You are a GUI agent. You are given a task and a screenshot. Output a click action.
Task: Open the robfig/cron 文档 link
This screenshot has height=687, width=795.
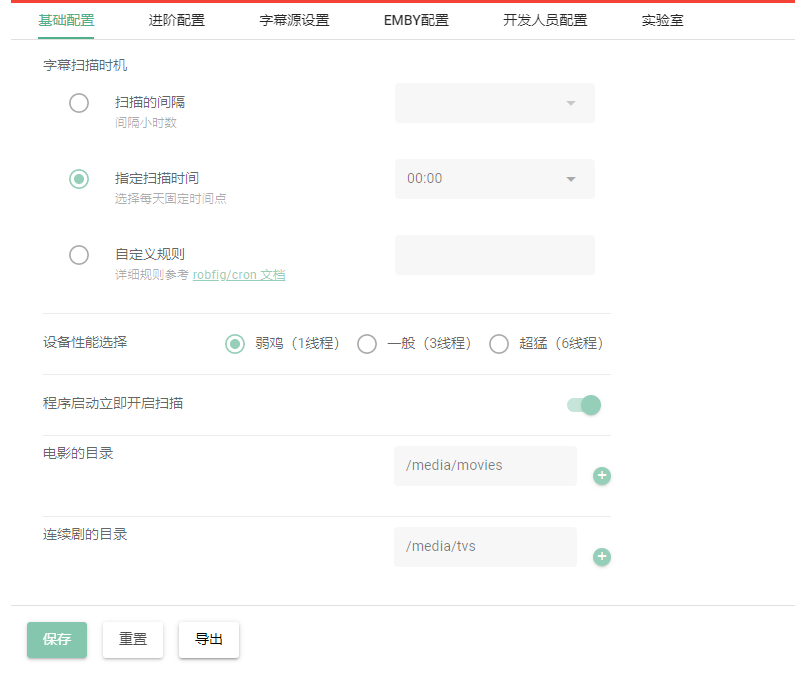239,275
